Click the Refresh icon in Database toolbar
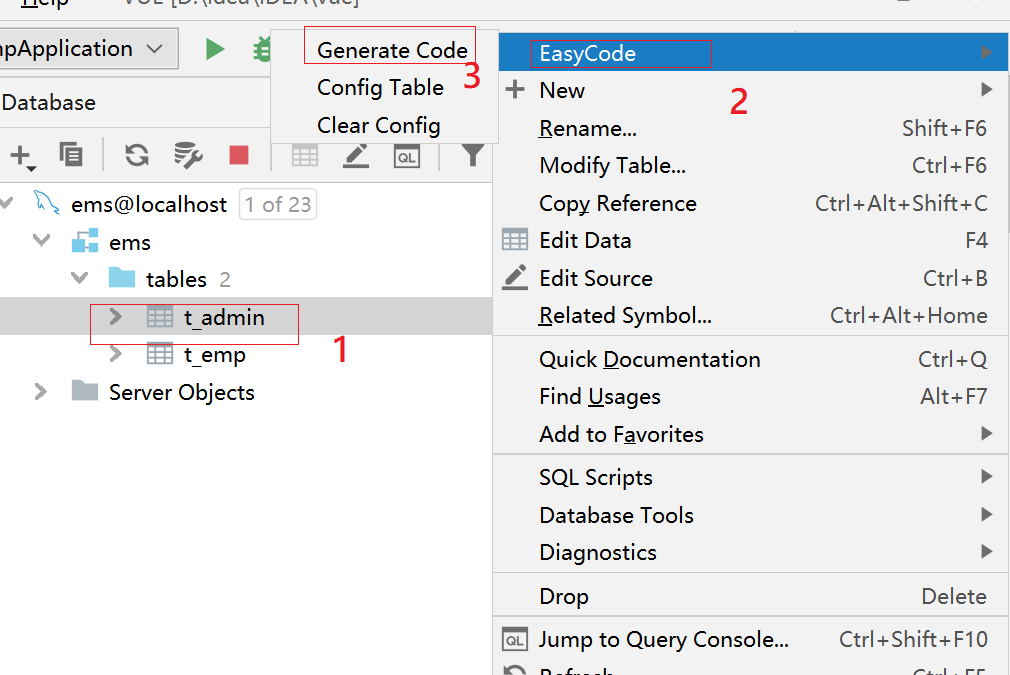Screen dimensions: 1010x675 click(x=137, y=155)
